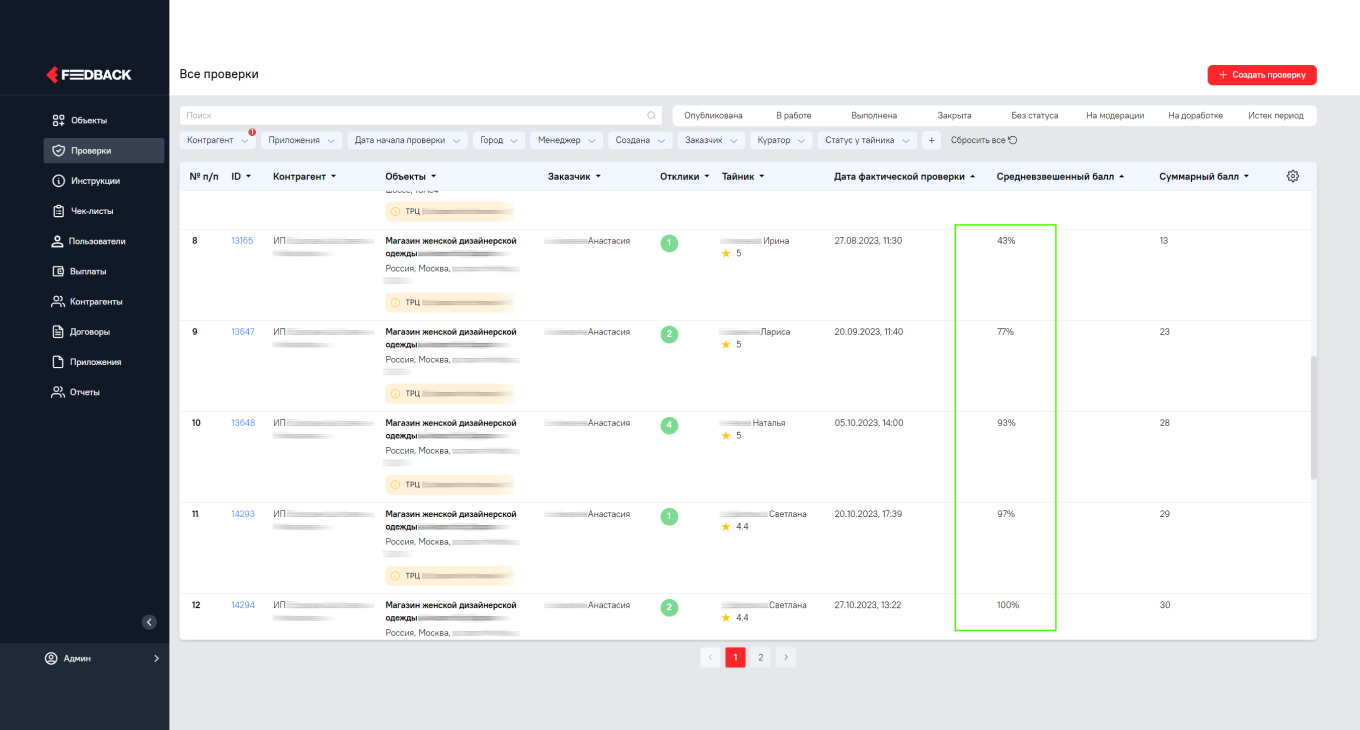Sort by Объекты column header
Screen dimensions: 1360x730
(411, 177)
